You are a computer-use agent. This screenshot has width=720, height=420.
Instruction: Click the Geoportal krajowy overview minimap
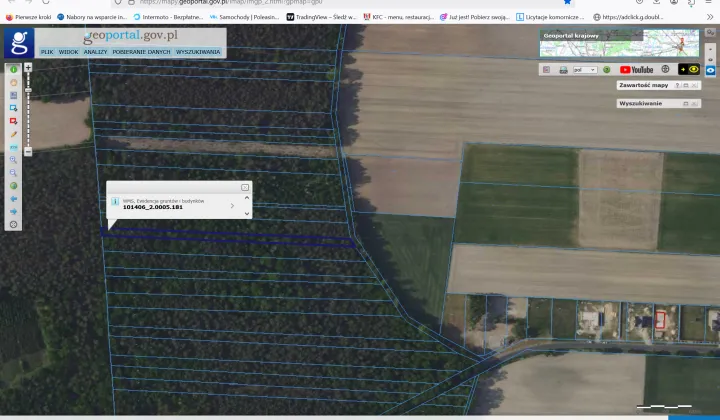click(x=619, y=43)
